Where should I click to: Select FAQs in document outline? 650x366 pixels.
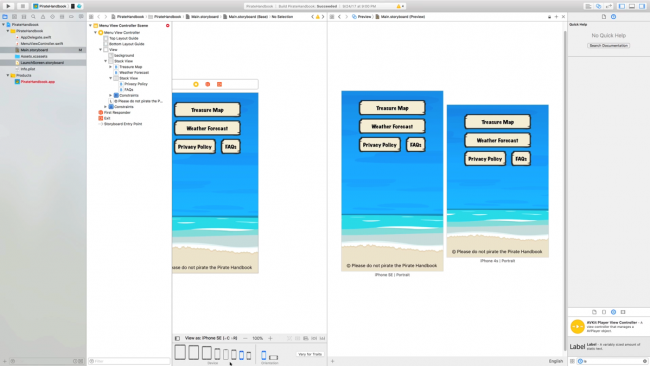(129, 90)
